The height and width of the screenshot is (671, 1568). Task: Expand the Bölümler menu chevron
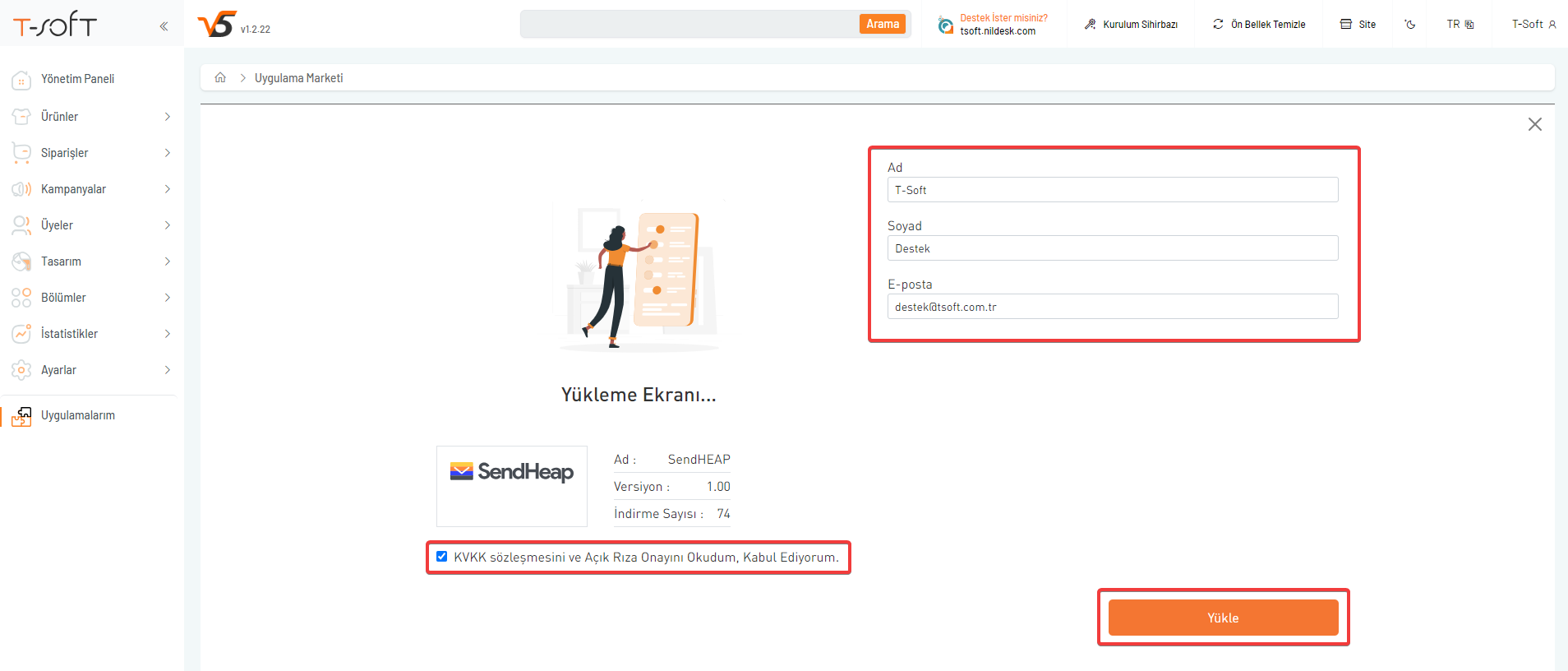click(x=167, y=298)
